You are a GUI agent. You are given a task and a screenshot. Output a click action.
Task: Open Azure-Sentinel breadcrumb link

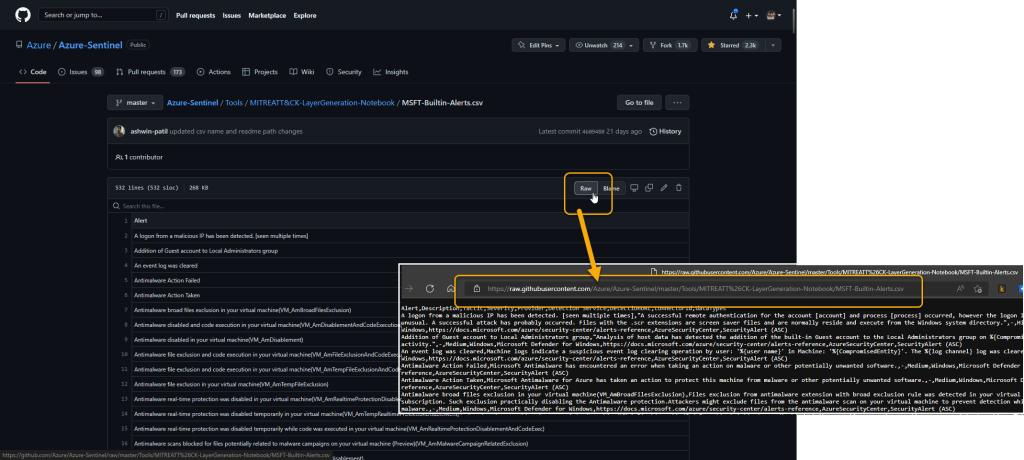click(193, 103)
